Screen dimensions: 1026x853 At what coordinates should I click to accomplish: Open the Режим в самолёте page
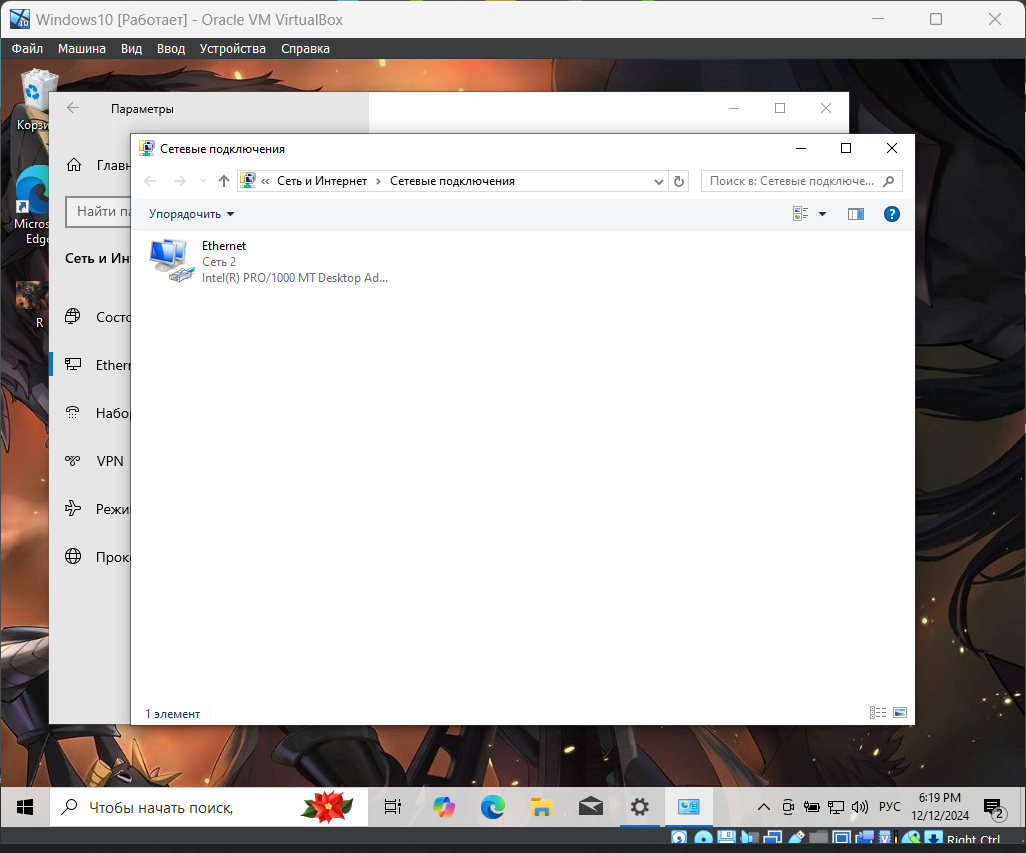pos(90,509)
